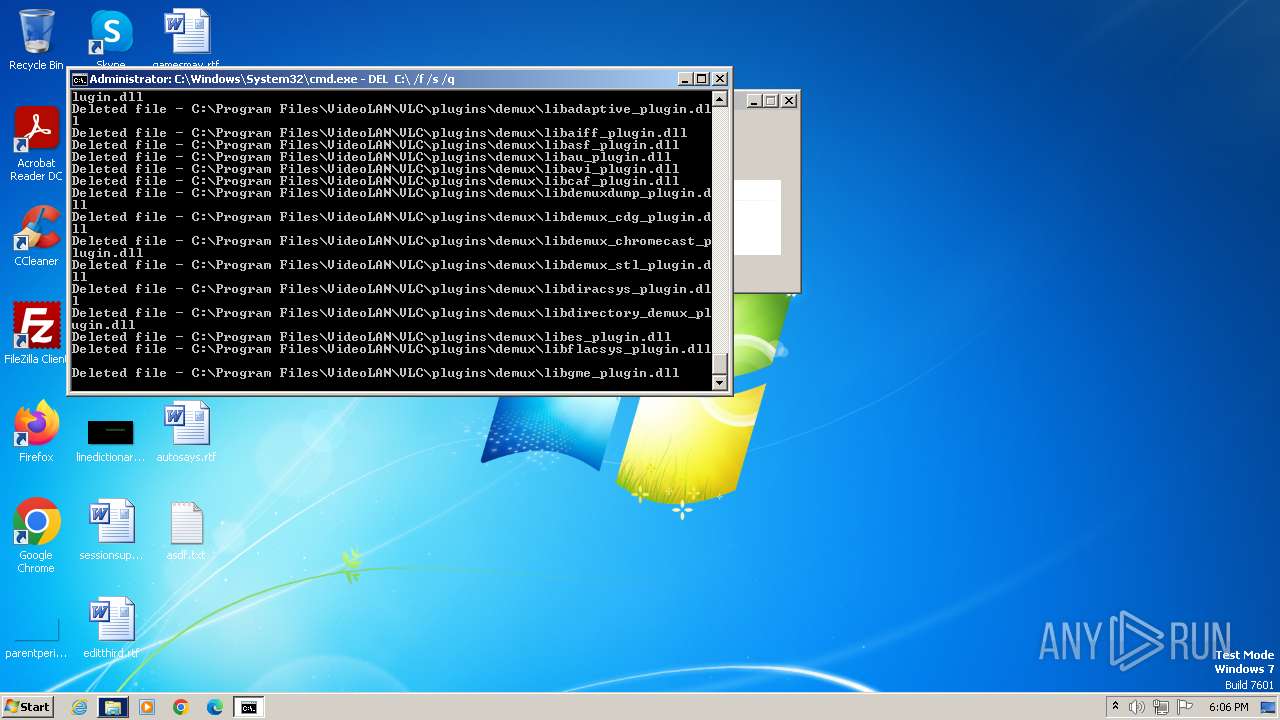1280x720 pixels.
Task: Open editthird.rtf document icon
Action: click(x=110, y=628)
